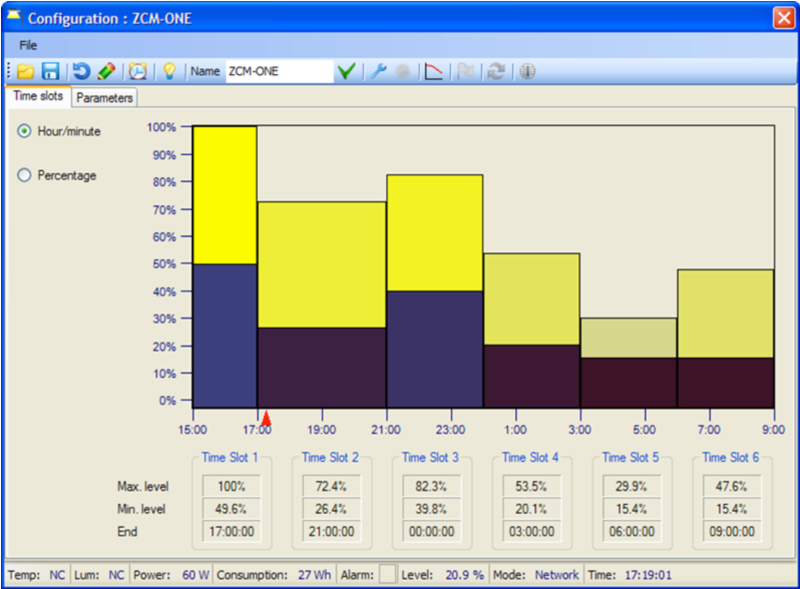Select the Hour/minute radio button
This screenshot has width=800, height=589.
(25, 131)
